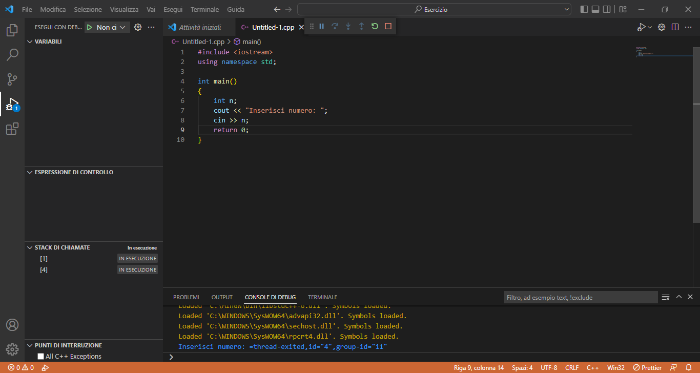Open dropdown arrow beside run file icon
The image size is (700, 373).
(x=650, y=27)
